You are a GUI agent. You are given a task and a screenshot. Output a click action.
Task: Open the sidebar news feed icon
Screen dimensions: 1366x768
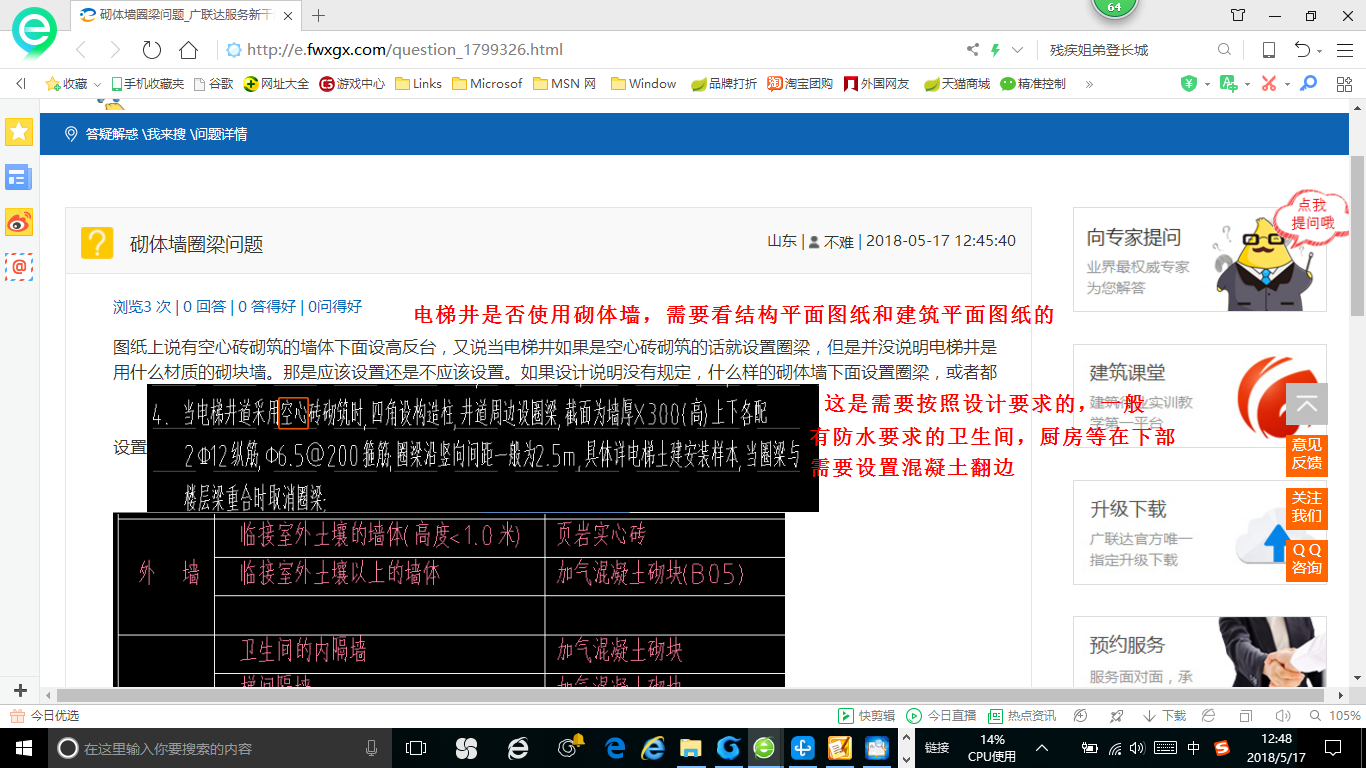(19, 177)
